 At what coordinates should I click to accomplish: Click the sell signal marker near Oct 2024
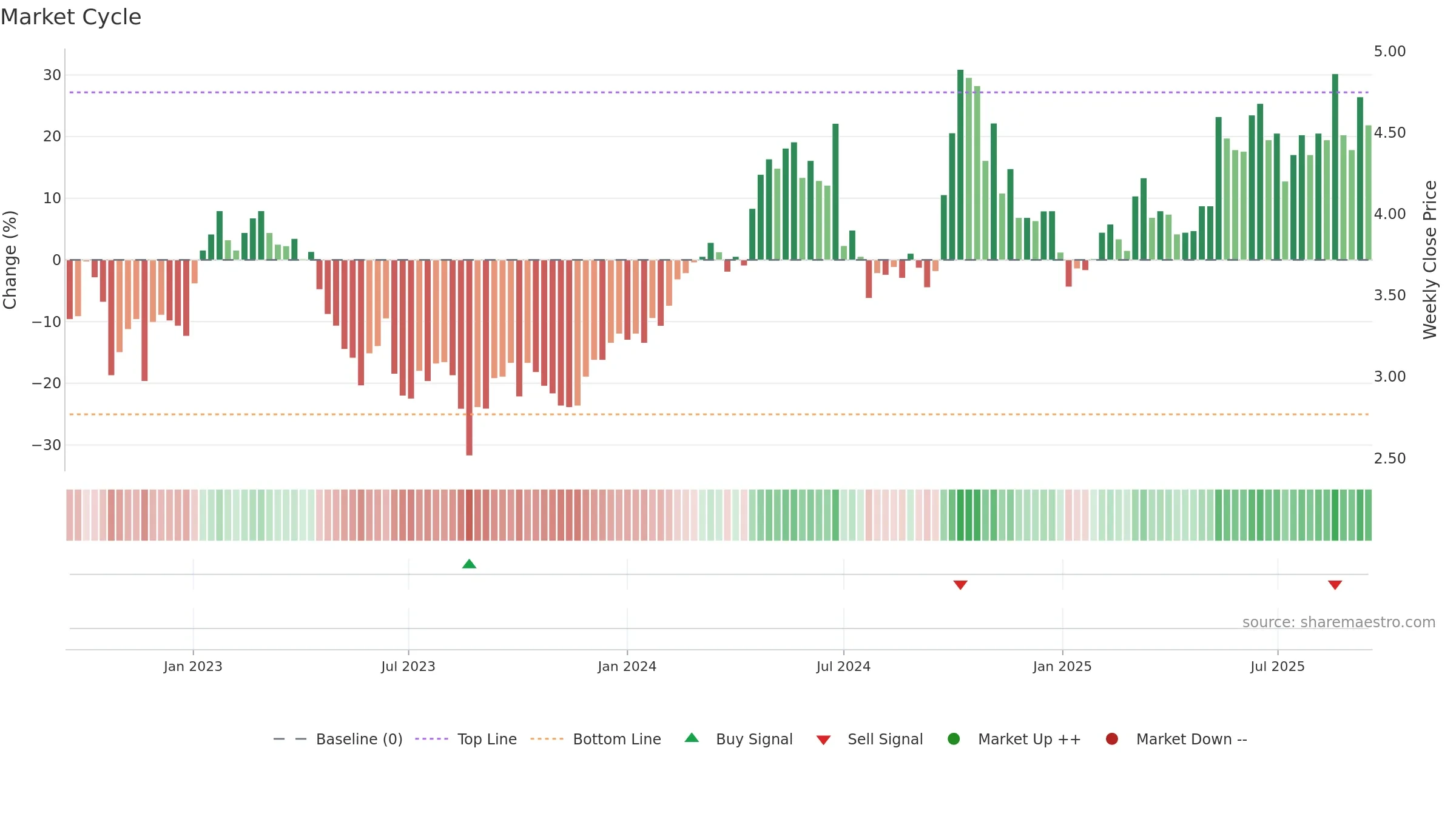[960, 585]
